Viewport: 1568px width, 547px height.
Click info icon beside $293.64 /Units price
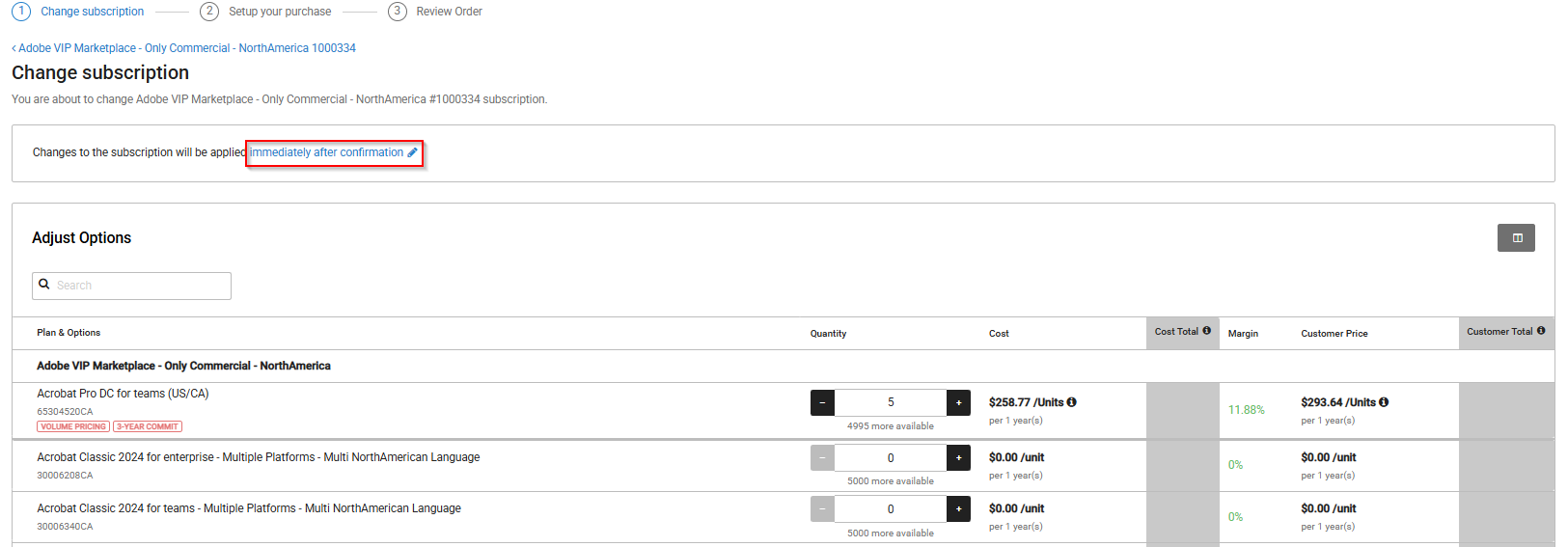click(x=1384, y=402)
